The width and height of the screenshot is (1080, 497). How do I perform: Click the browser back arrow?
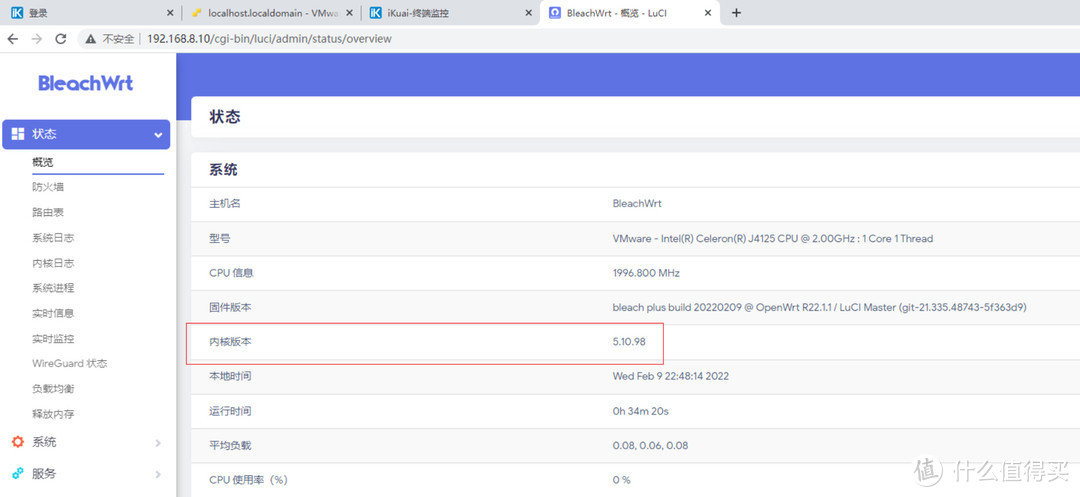[x=12, y=39]
